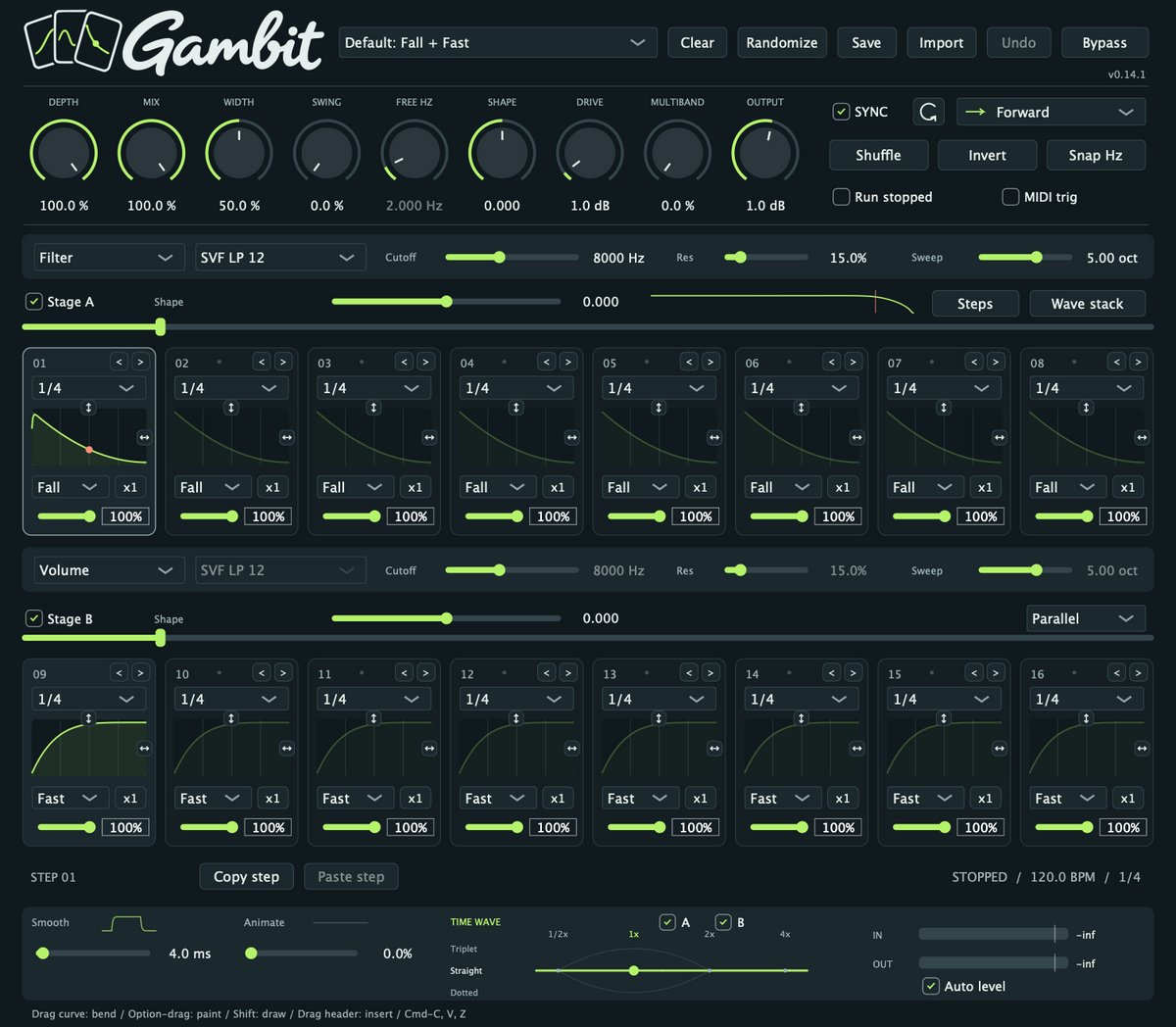The image size is (1176, 1027).
Task: Click the Smooth shape preview icon
Action: coord(128,924)
